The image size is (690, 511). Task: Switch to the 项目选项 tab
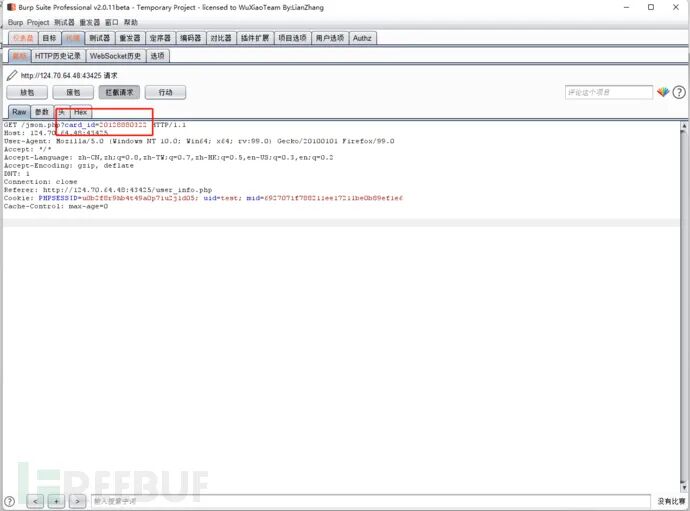(293, 38)
